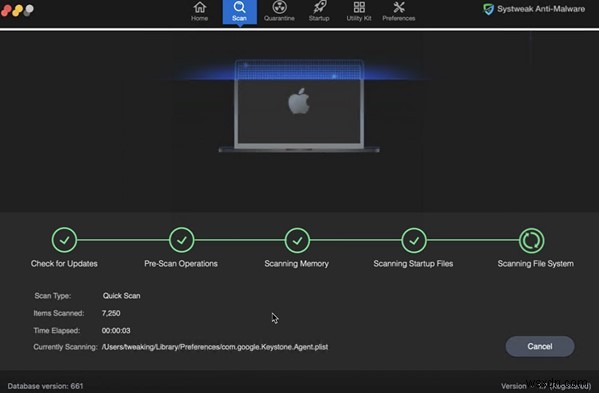Click the Scanning Memory step label
Viewport: 599px width, 393px height.
(296, 264)
